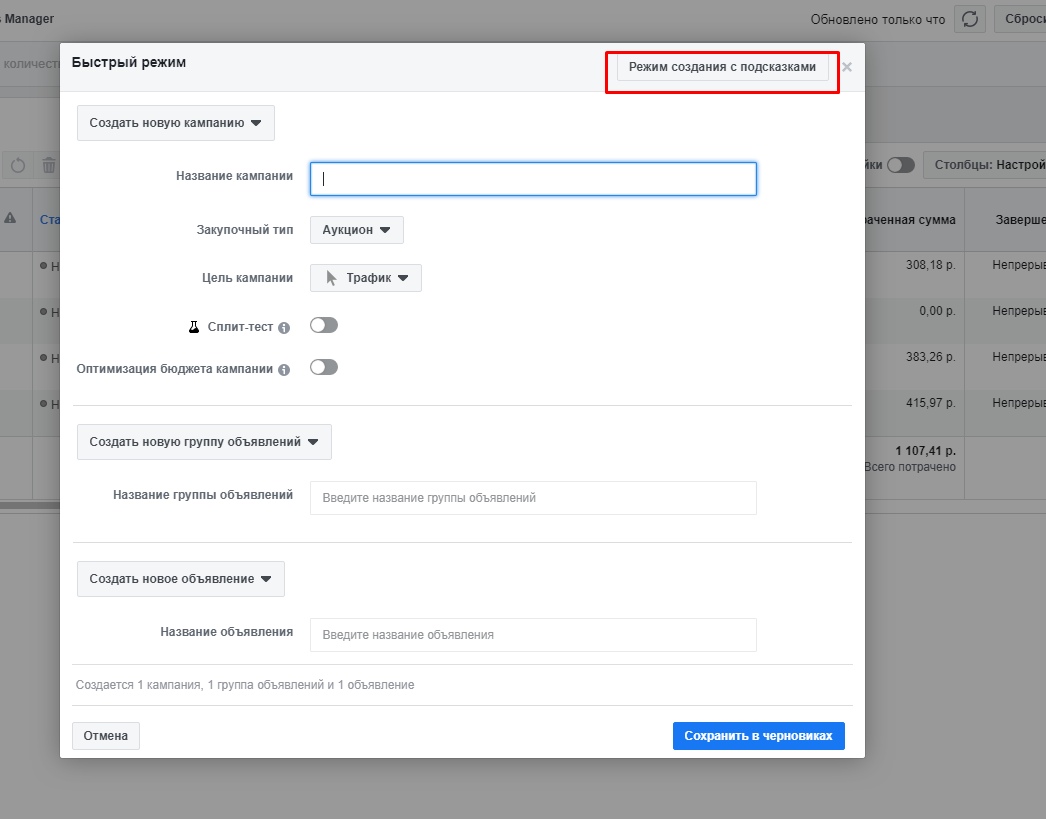Open Создать новую группу объявлений dropdown
Image resolution: width=1046 pixels, height=819 pixels.
pyautogui.click(x=204, y=442)
